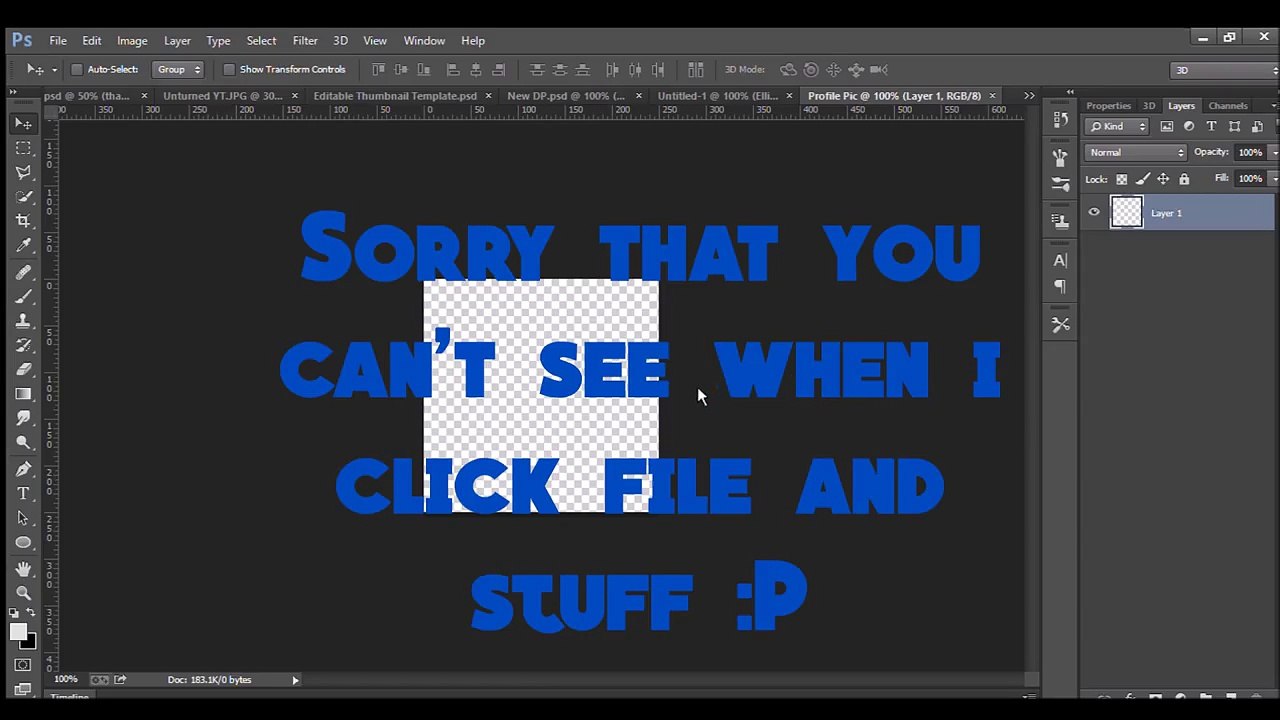Click the foreground color swatch

tap(18, 632)
